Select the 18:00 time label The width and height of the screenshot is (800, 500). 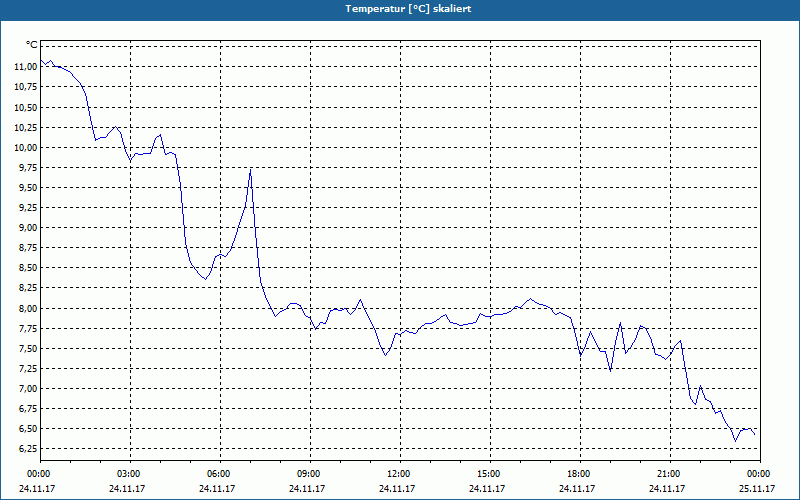580,474
